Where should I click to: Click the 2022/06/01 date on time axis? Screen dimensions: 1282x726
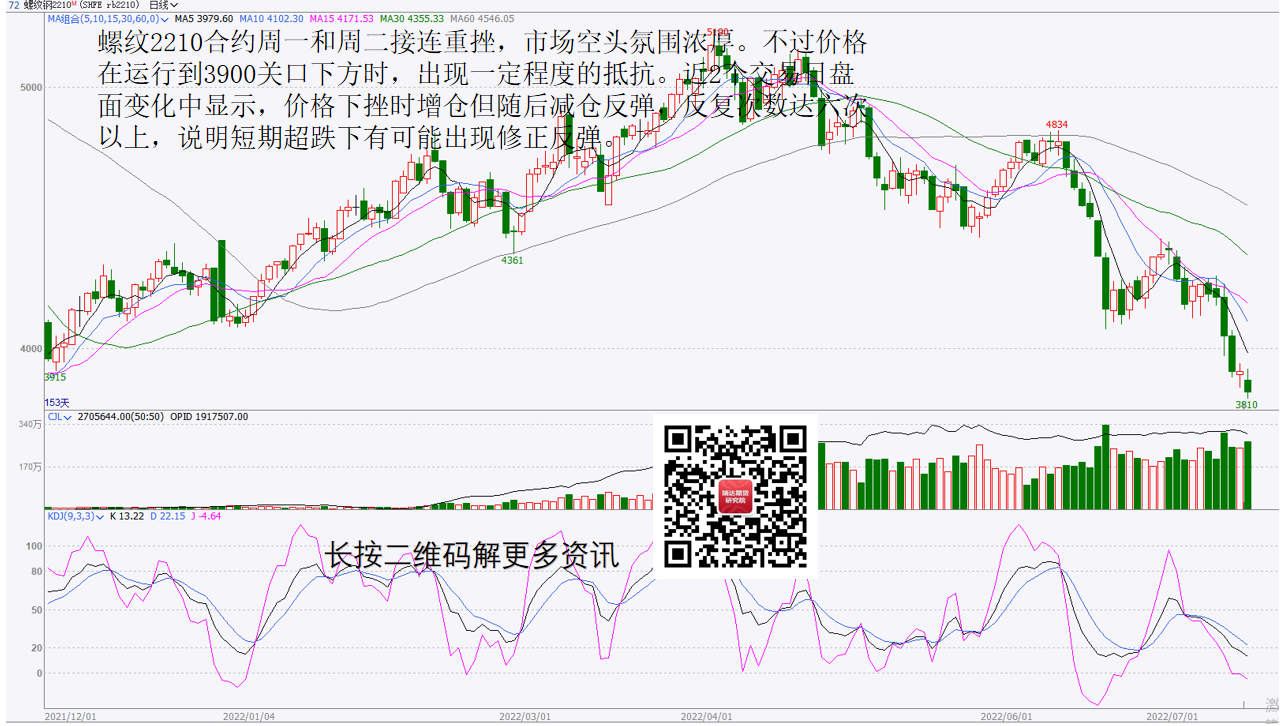(1005, 717)
